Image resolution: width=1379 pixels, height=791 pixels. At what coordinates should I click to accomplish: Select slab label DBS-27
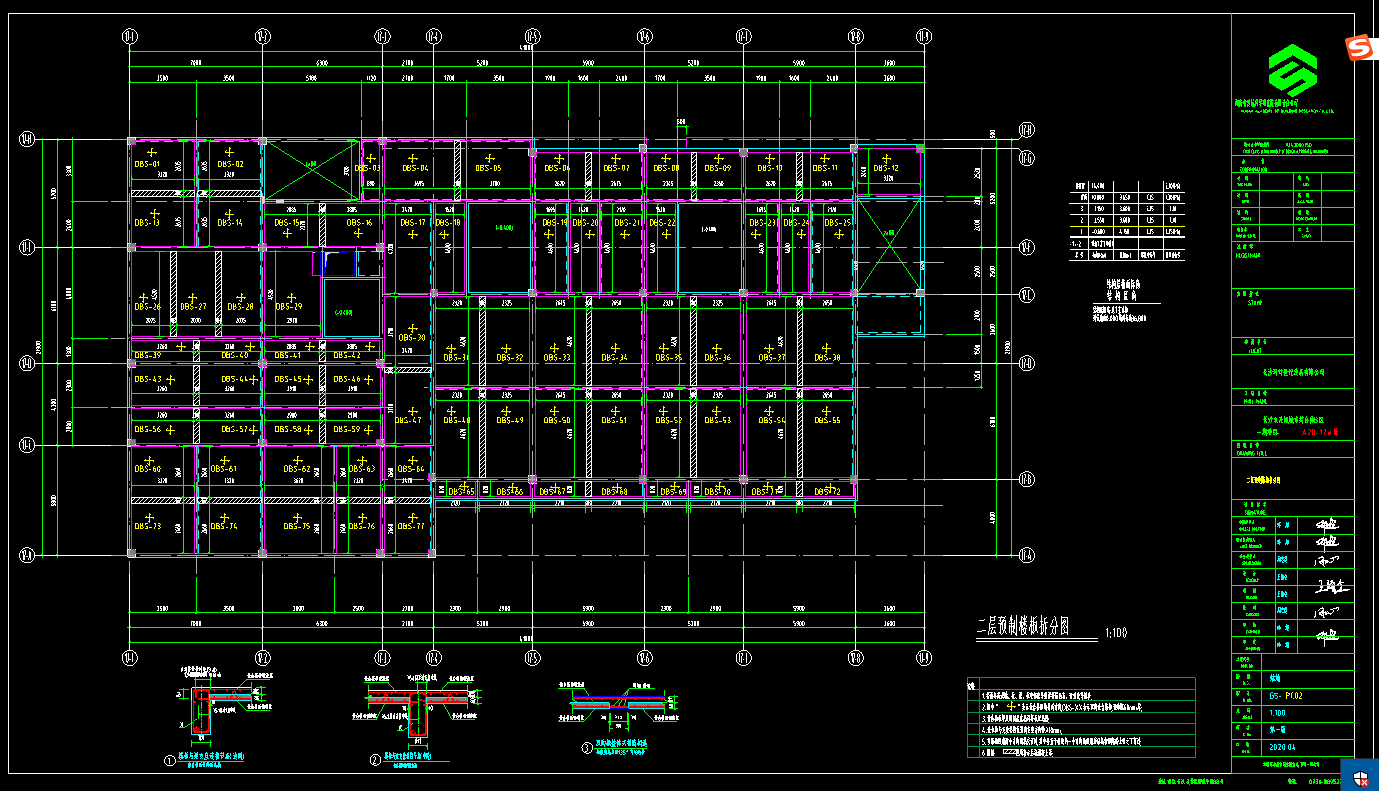point(193,307)
